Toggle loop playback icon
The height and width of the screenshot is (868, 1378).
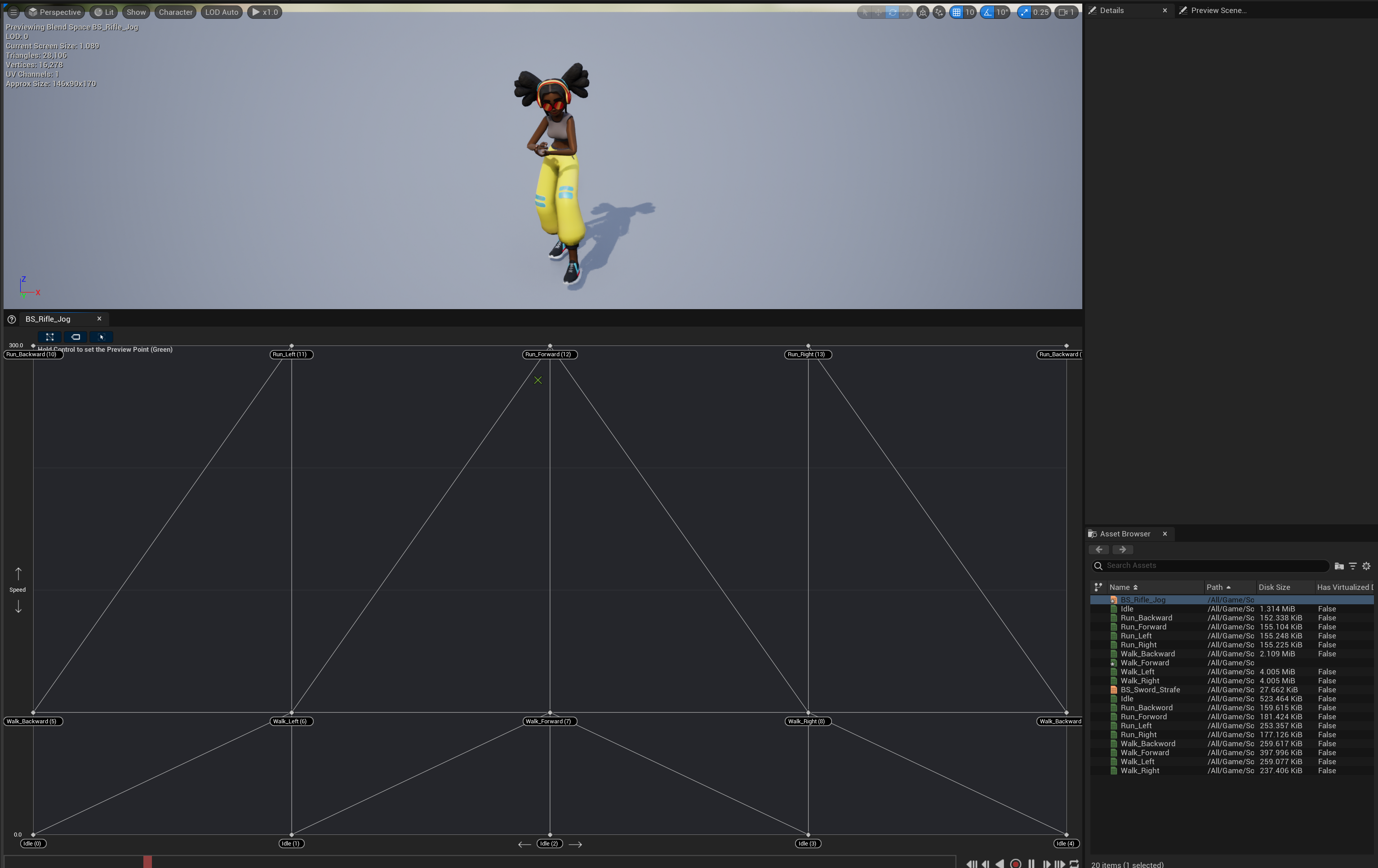point(1074,864)
